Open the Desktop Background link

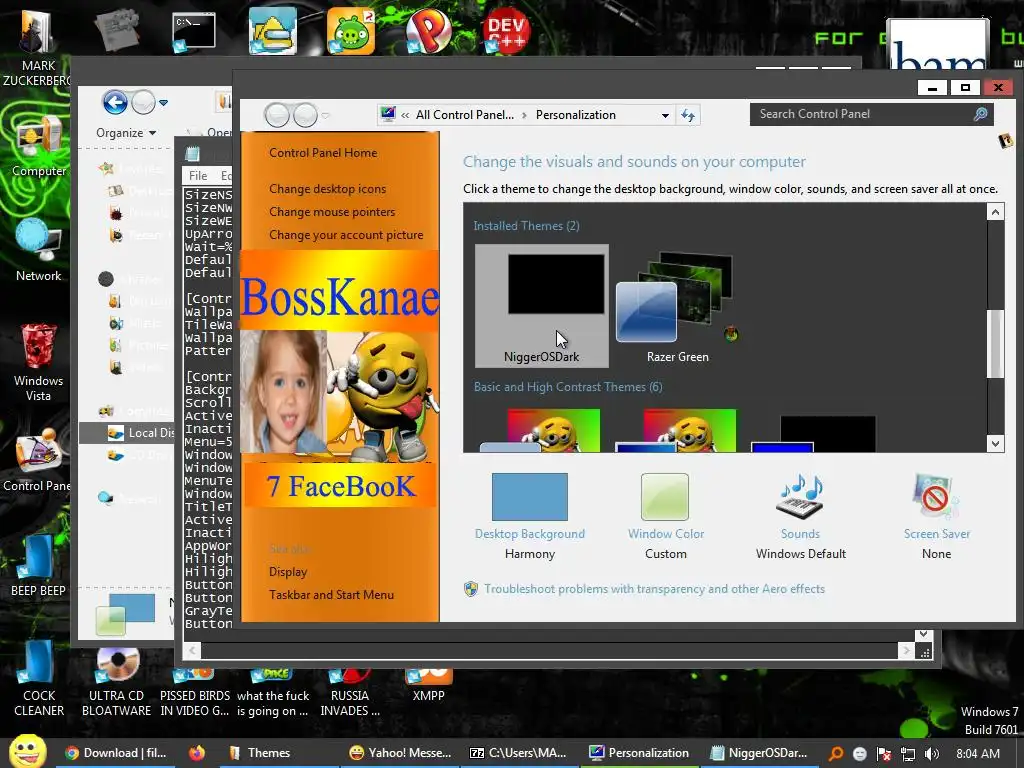pos(530,534)
